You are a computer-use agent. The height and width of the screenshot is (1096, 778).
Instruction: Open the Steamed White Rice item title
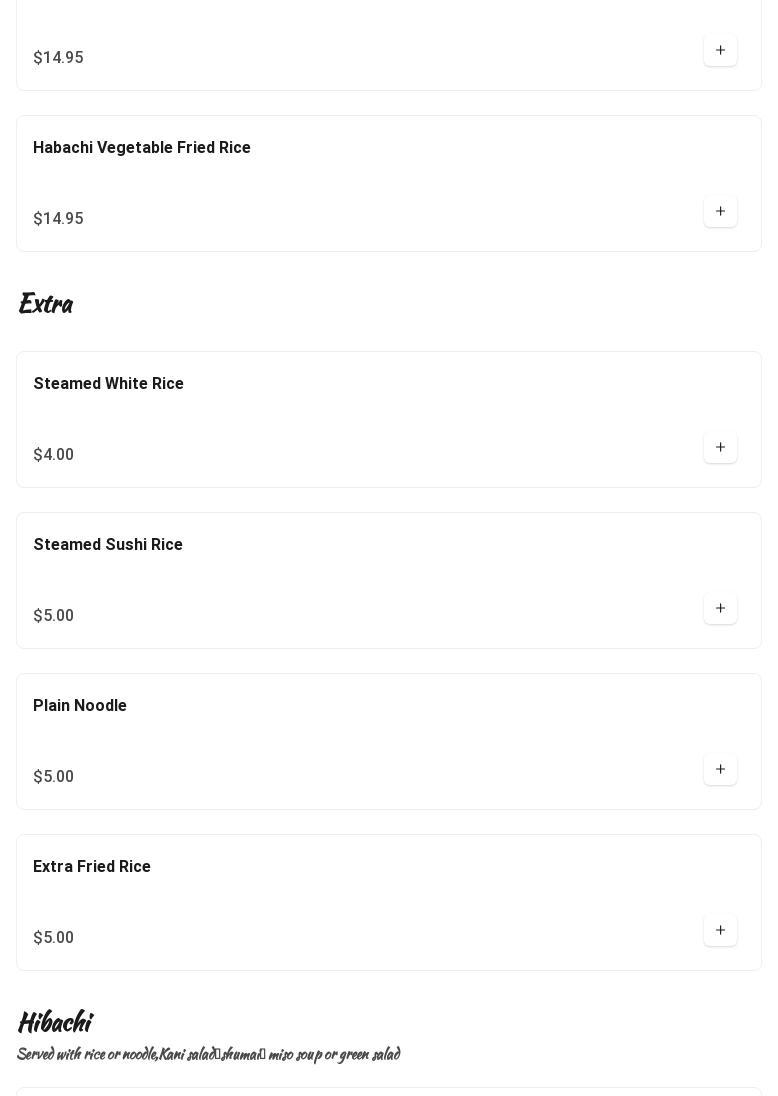(108, 384)
